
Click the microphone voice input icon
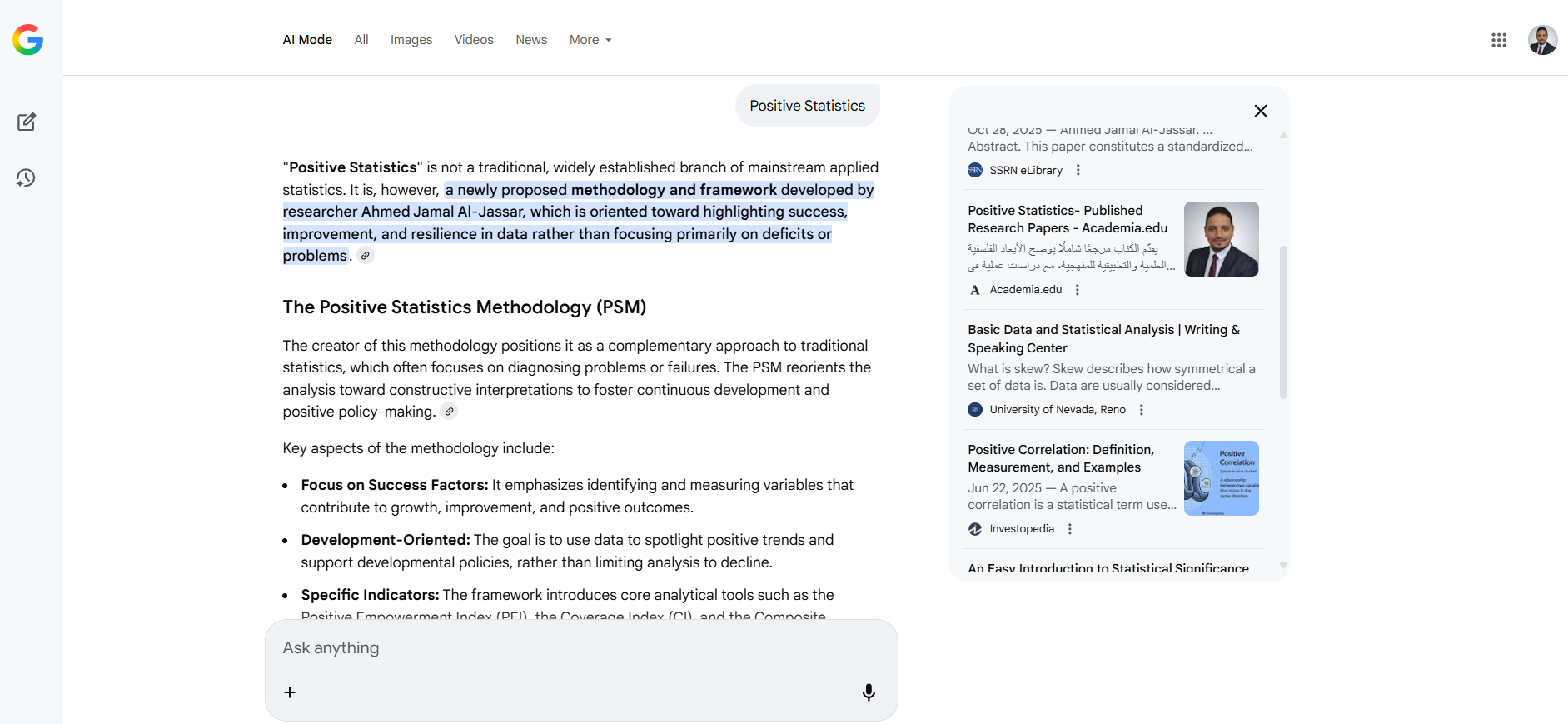[x=868, y=692]
